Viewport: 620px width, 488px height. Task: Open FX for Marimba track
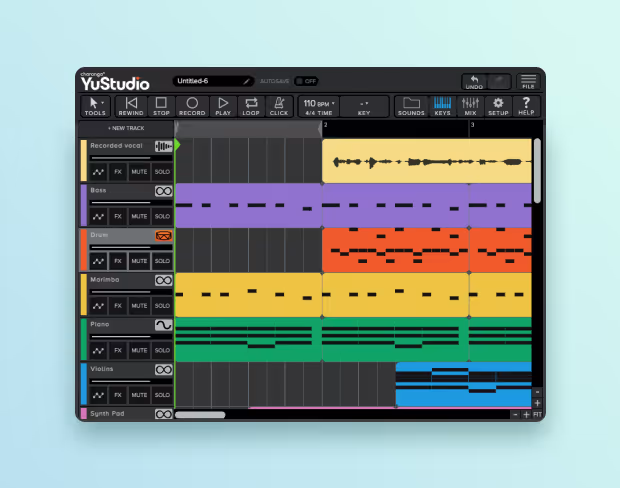[118, 306]
